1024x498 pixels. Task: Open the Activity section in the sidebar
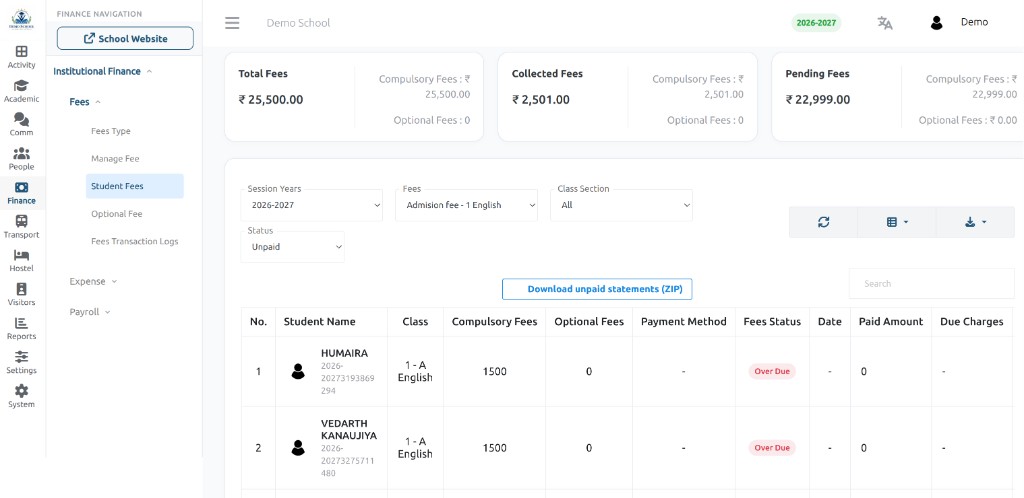pyautogui.click(x=22, y=57)
